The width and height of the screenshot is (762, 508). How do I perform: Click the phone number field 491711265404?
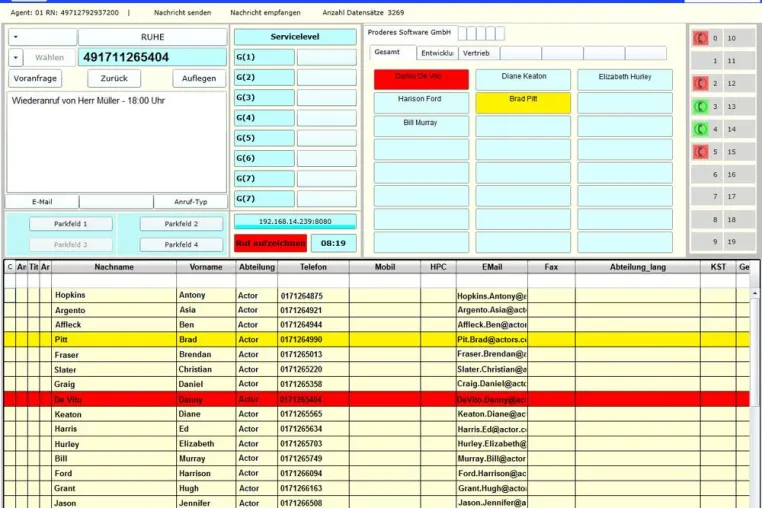tap(153, 57)
